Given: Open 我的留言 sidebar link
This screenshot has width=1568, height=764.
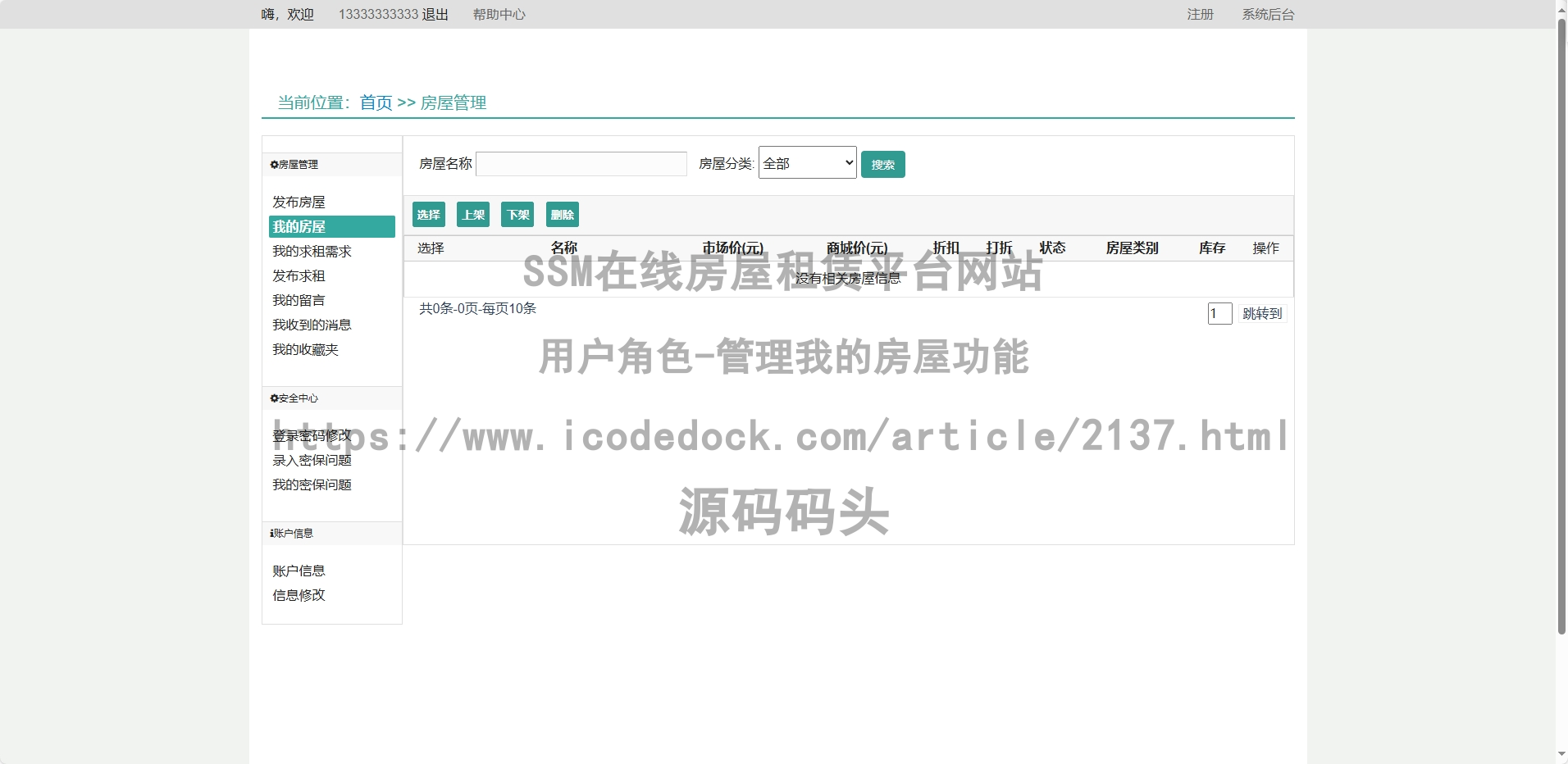Looking at the screenshot, I should (299, 300).
